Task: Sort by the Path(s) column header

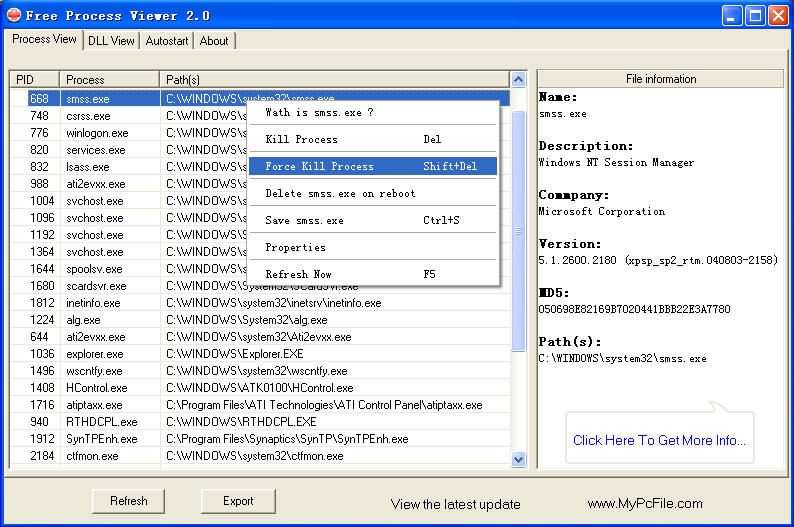Action: [x=335, y=79]
